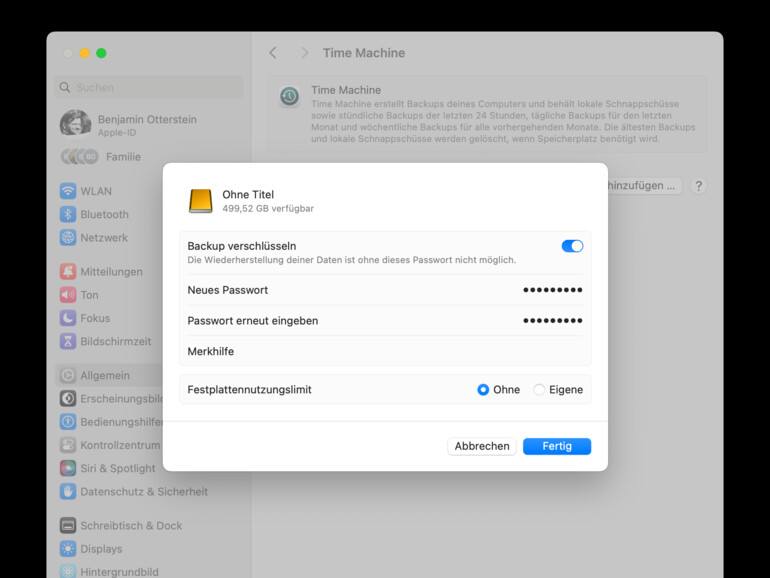Click the Apple-ID label
Screen dimensions: 770x578
pyautogui.click(x=117, y=133)
